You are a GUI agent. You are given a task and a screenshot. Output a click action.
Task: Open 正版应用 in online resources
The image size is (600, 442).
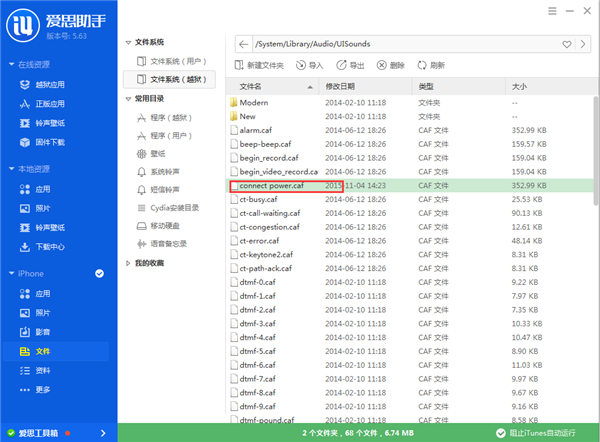[42, 104]
